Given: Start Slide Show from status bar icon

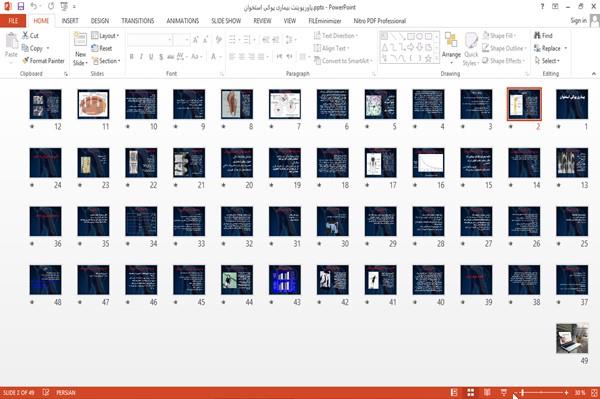Looking at the screenshot, I should click(504, 392).
